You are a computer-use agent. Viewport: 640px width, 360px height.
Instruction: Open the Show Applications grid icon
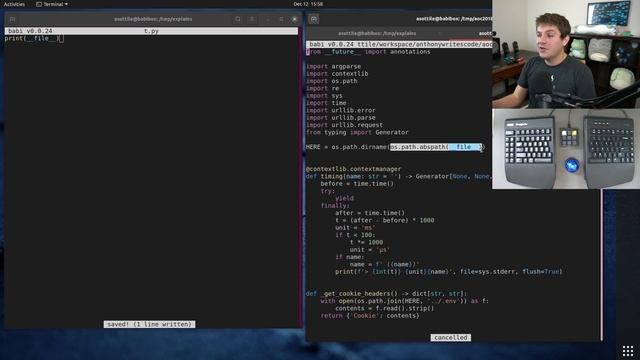[x=628, y=350]
